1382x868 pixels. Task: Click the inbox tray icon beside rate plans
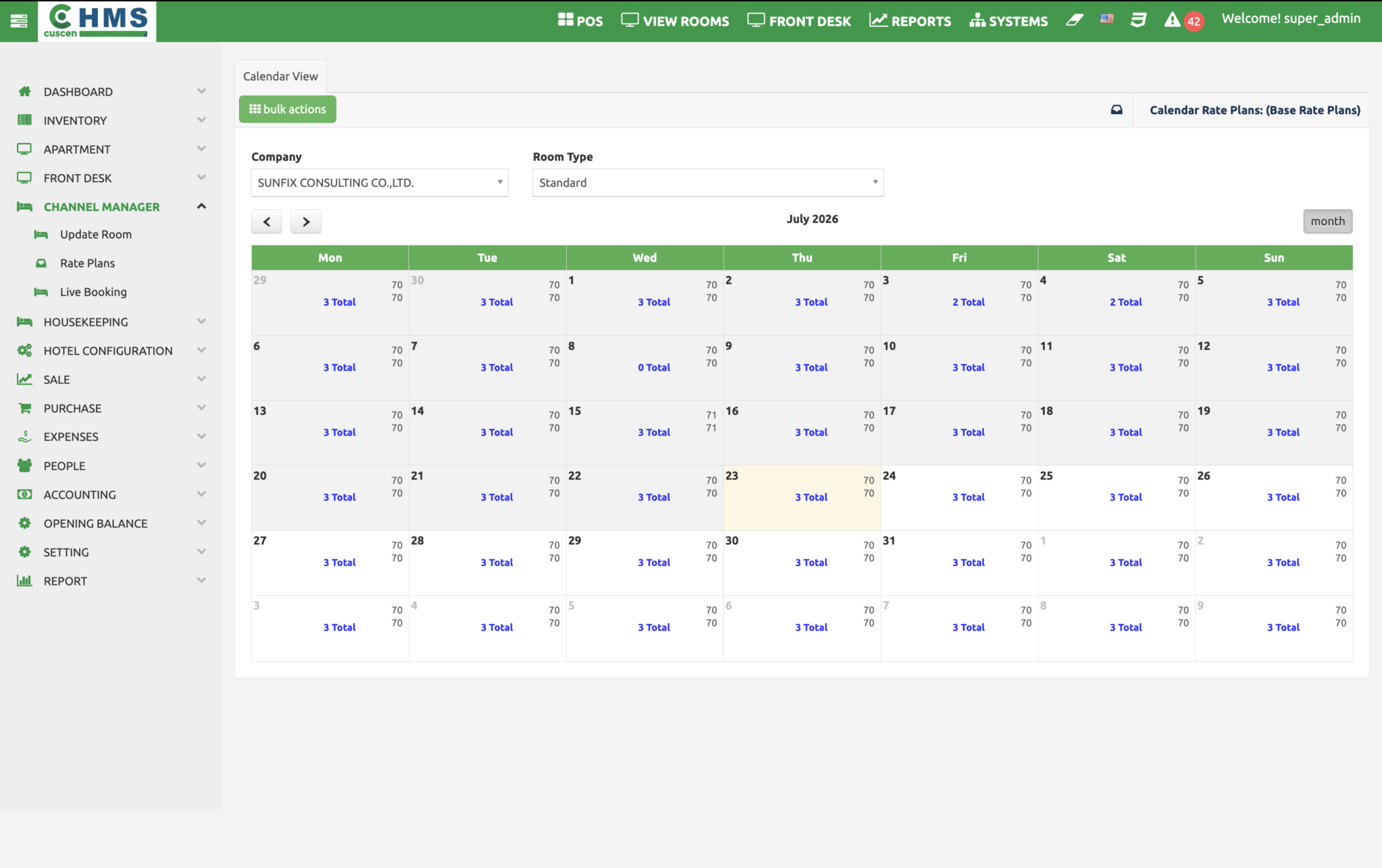tap(1117, 110)
